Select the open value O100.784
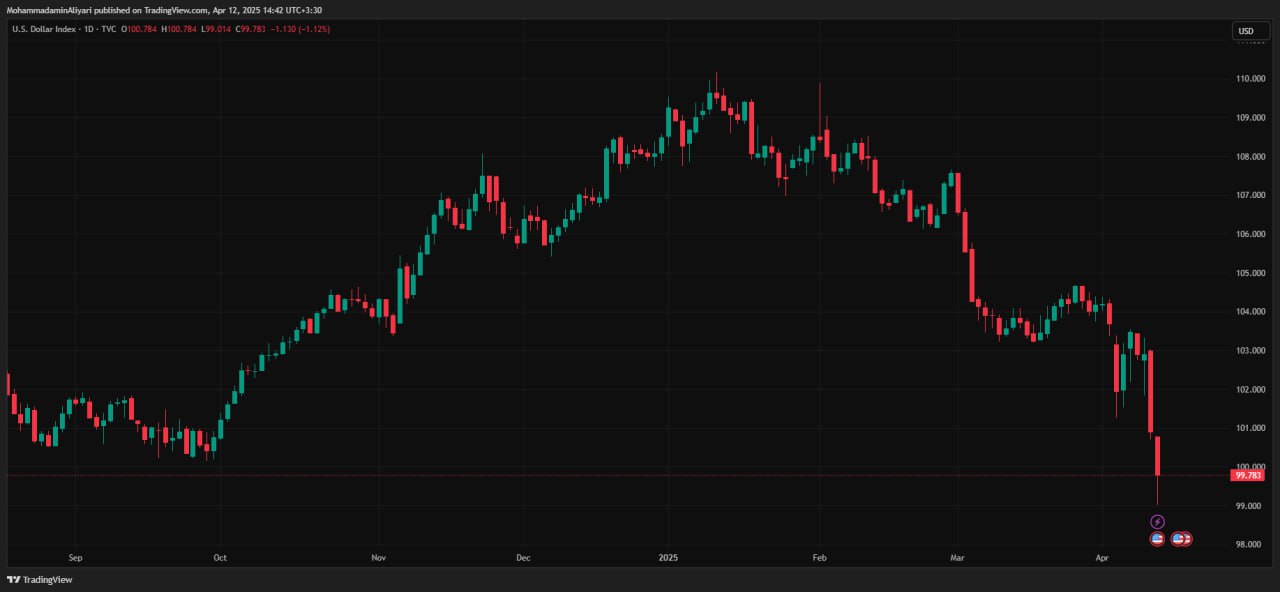 point(140,30)
